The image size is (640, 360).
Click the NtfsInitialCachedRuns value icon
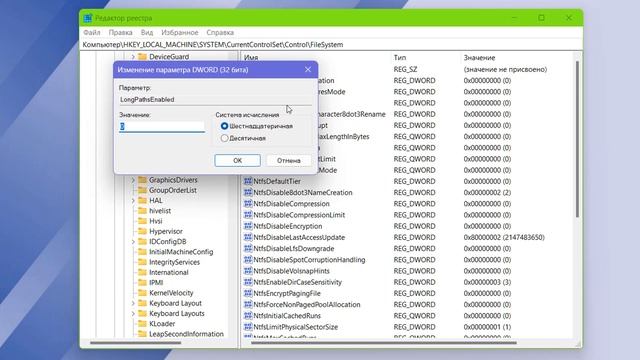pyautogui.click(x=248, y=316)
